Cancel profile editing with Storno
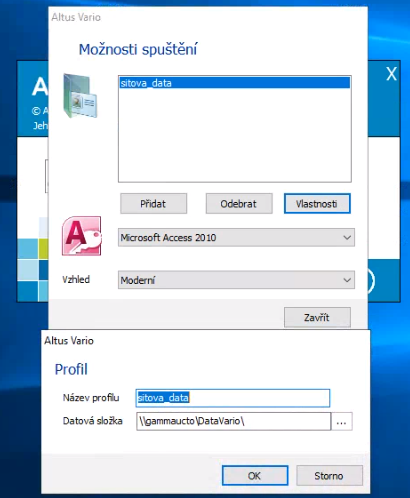The image size is (410, 498). [x=329, y=476]
